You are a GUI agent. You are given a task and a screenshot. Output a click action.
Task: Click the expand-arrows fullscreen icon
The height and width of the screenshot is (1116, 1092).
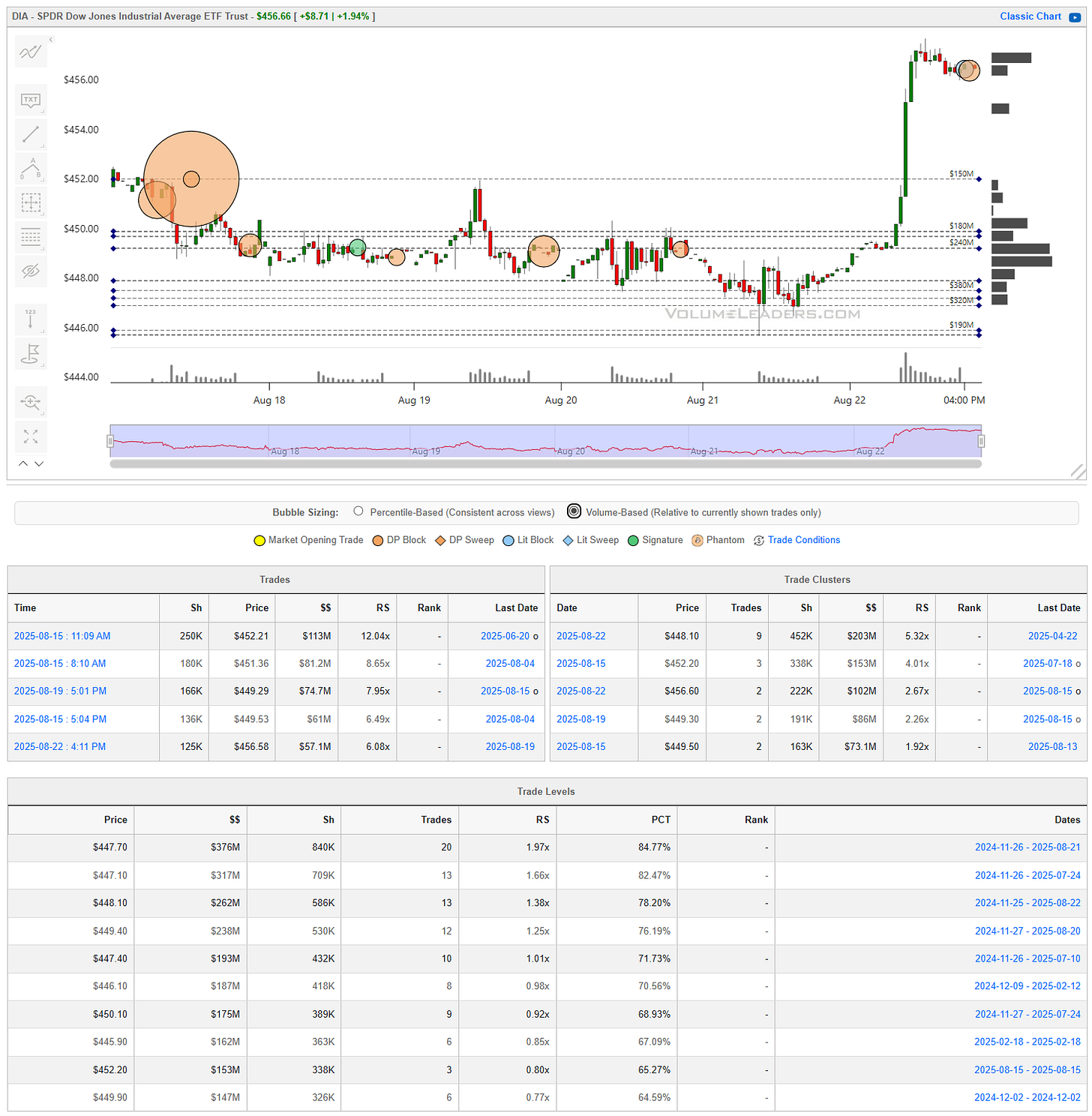point(31,436)
